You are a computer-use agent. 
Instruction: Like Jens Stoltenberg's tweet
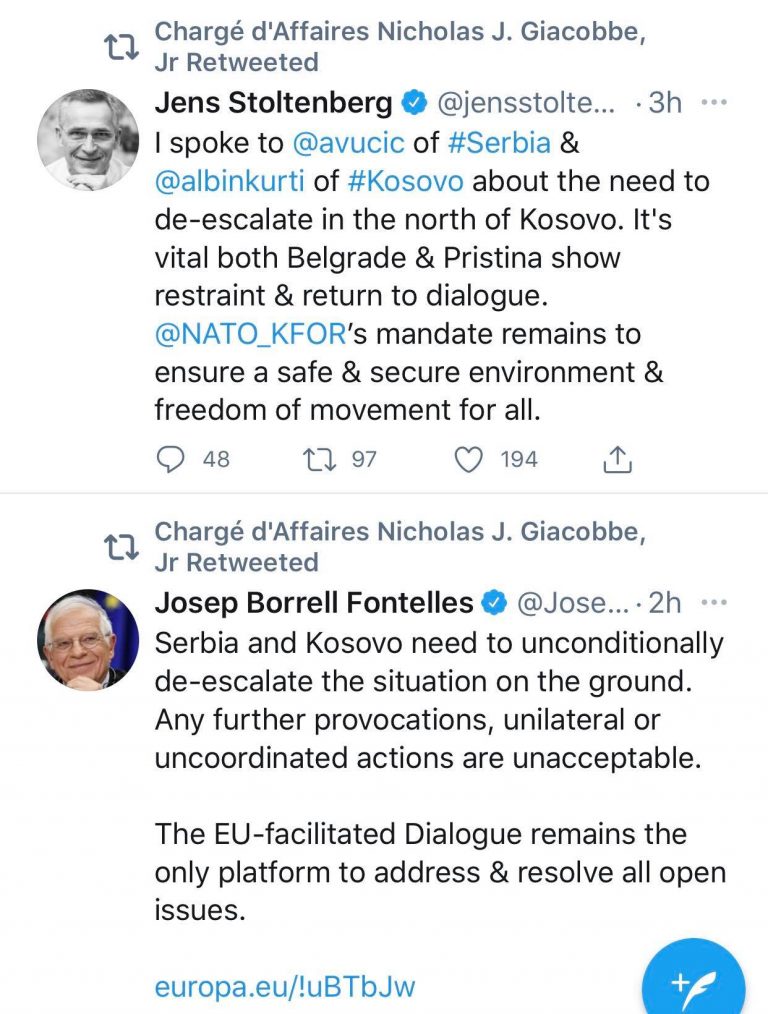pyautogui.click(x=468, y=459)
